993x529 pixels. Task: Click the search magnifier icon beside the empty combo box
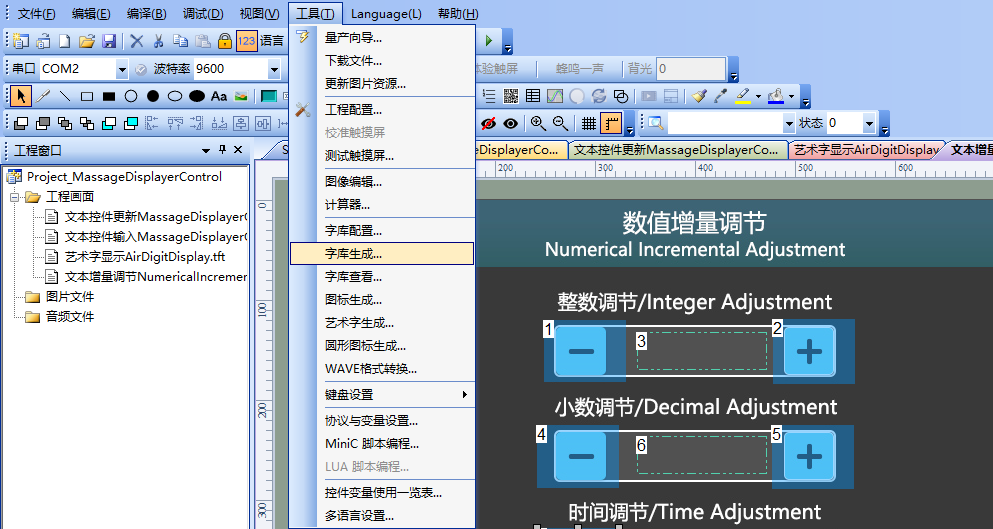coord(655,123)
